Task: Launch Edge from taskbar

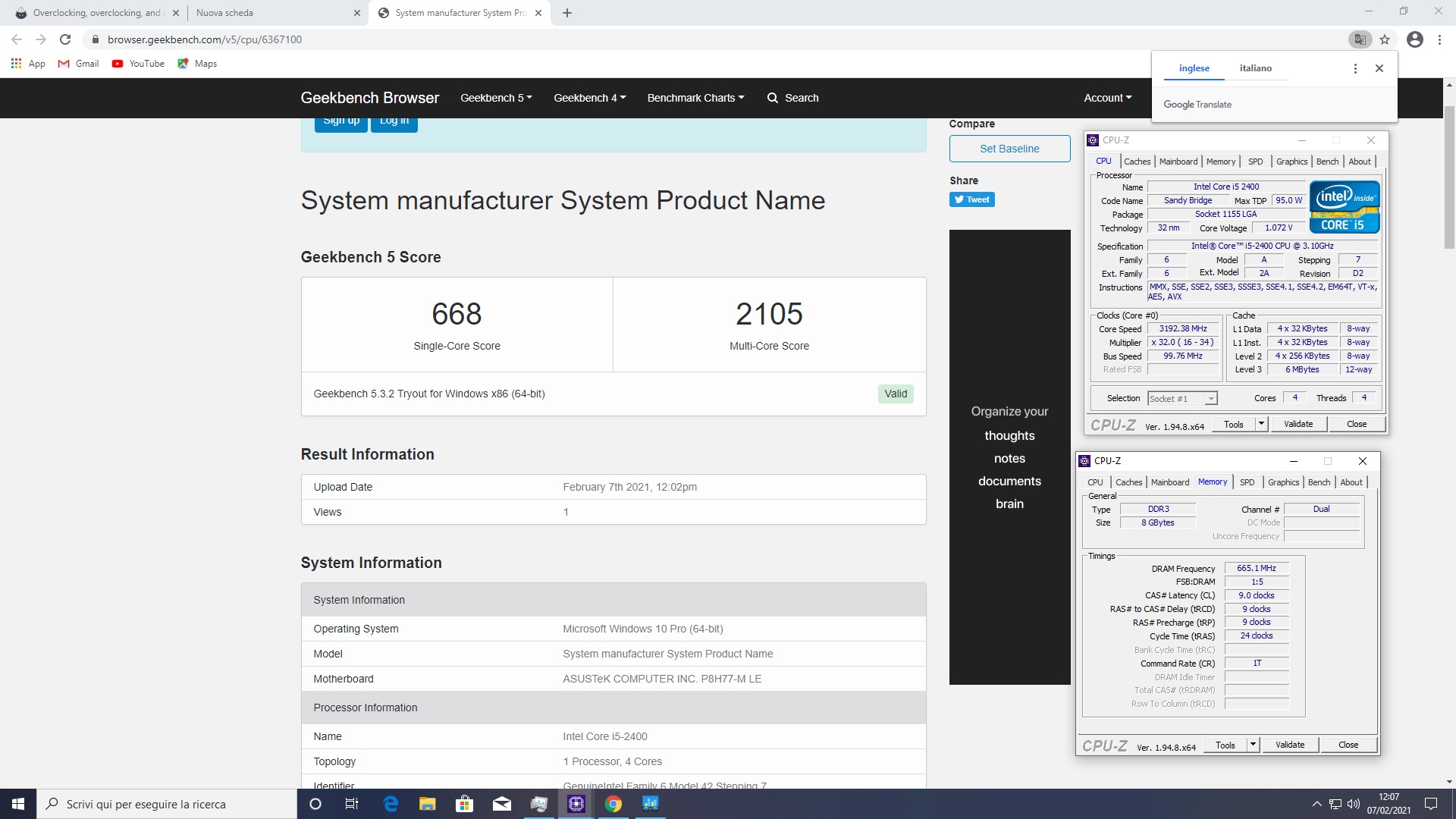Action: pyautogui.click(x=391, y=804)
